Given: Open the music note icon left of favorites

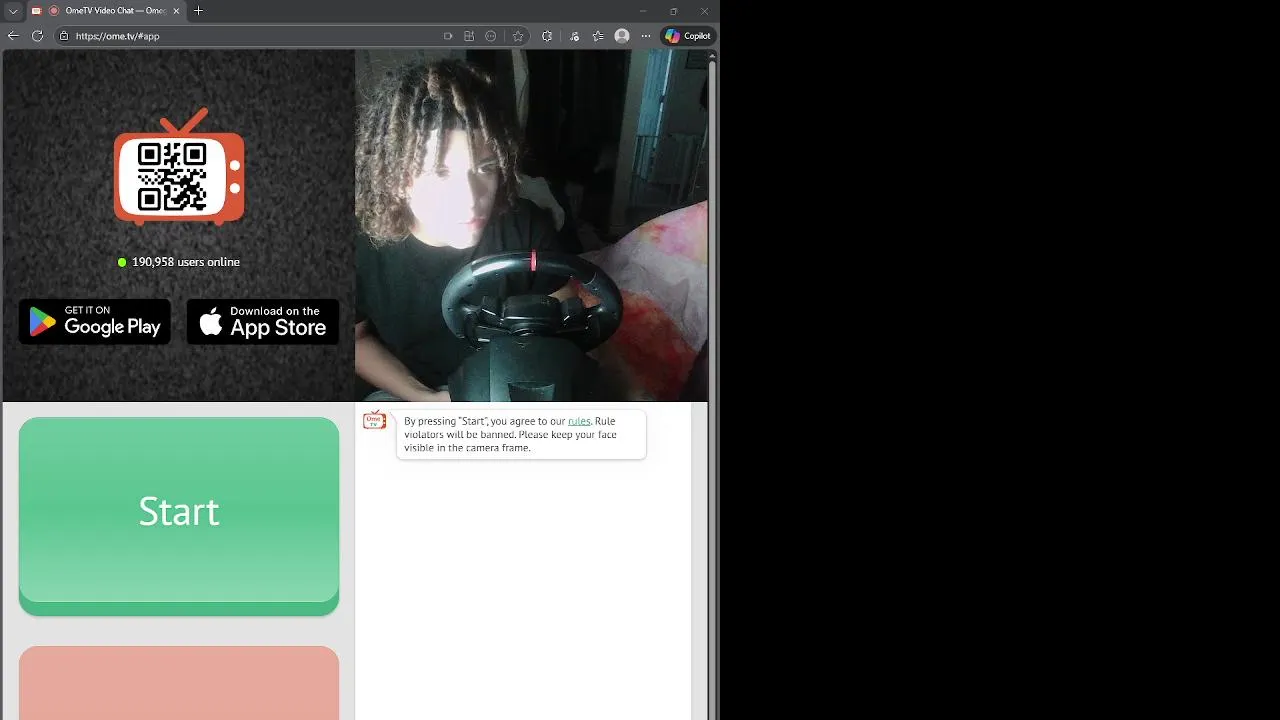Looking at the screenshot, I should click(x=574, y=36).
